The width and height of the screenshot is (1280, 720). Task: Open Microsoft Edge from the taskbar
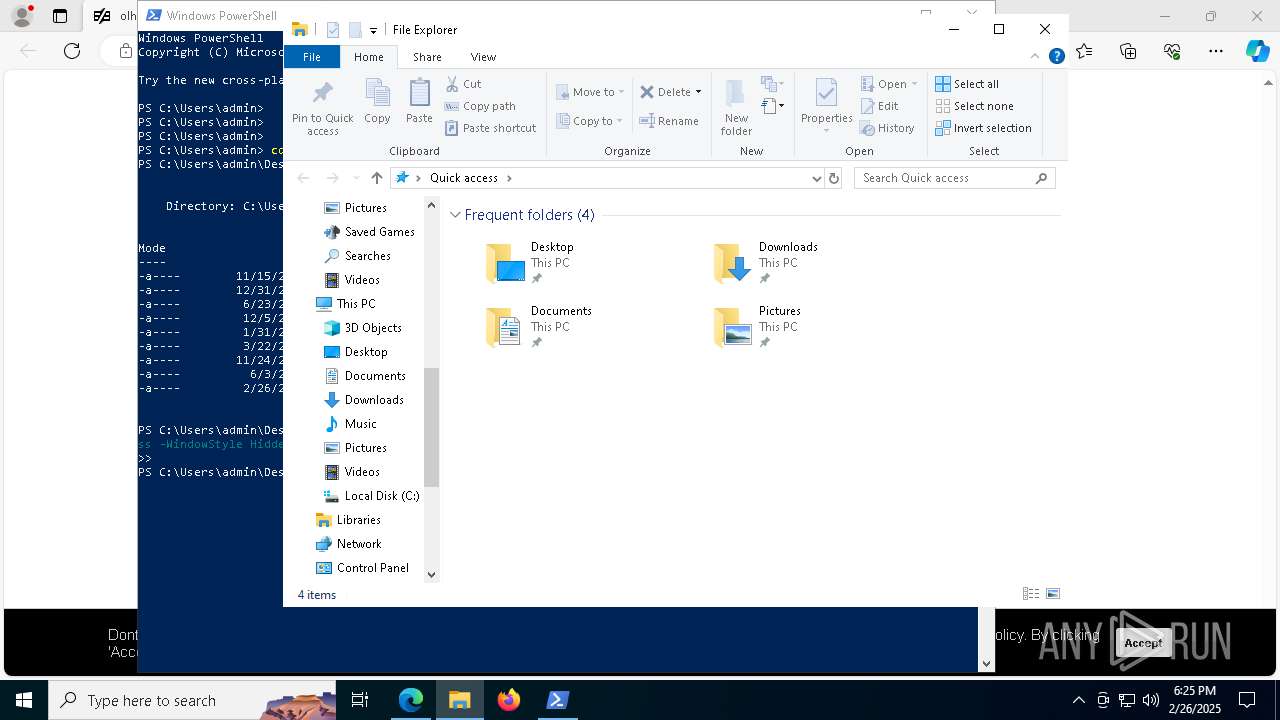411,700
